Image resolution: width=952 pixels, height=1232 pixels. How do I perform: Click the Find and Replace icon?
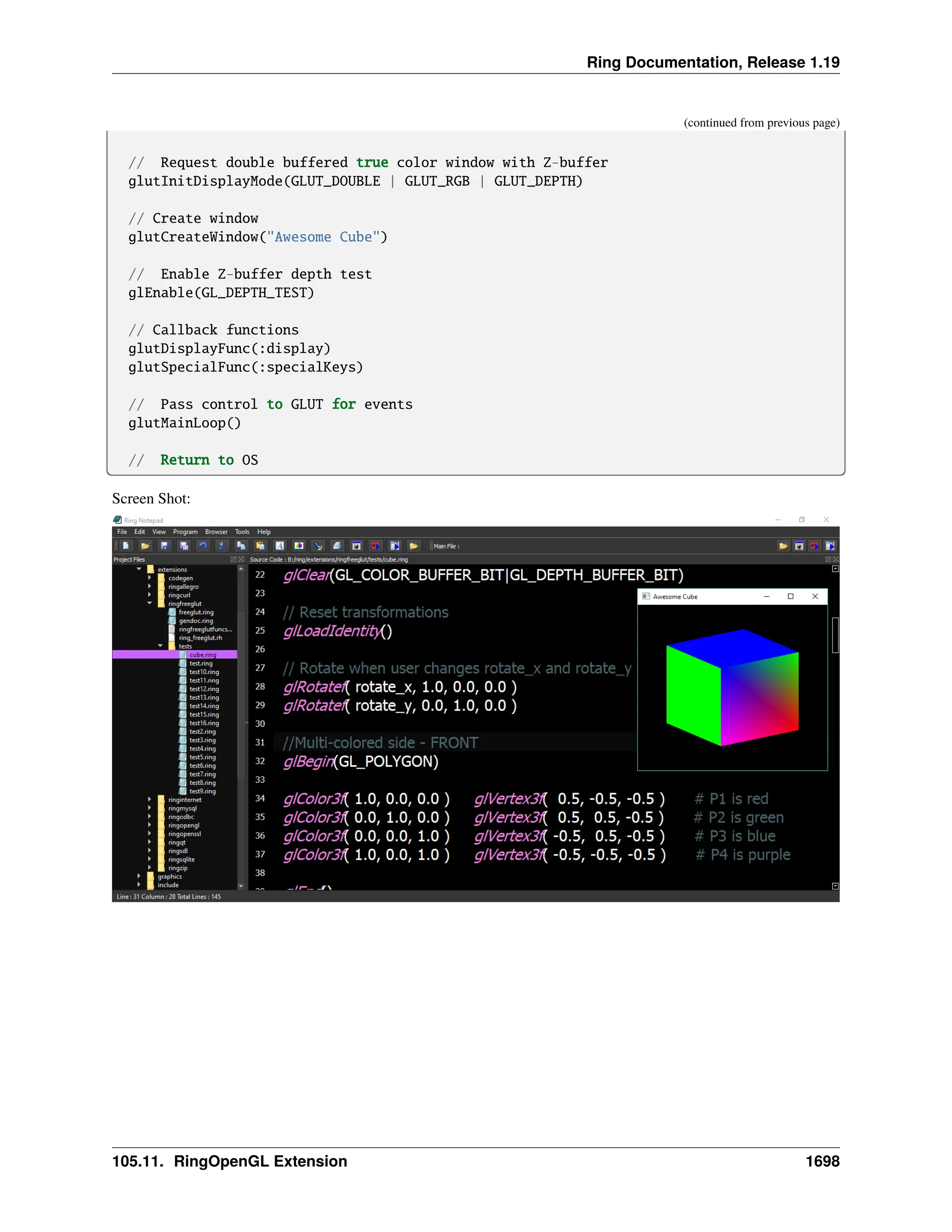318,545
